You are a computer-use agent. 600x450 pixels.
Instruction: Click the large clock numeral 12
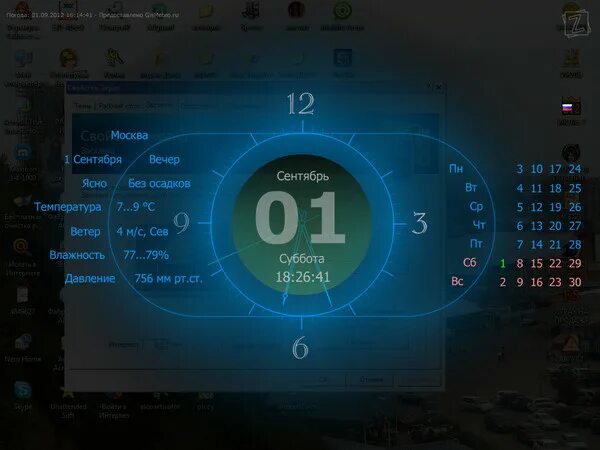coord(301,104)
